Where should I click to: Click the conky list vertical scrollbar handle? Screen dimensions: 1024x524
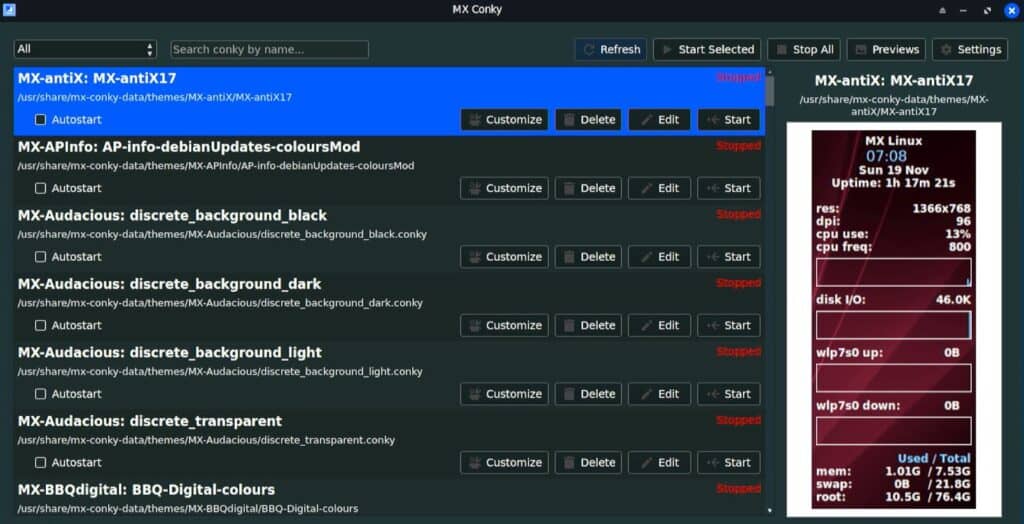pyautogui.click(x=769, y=90)
